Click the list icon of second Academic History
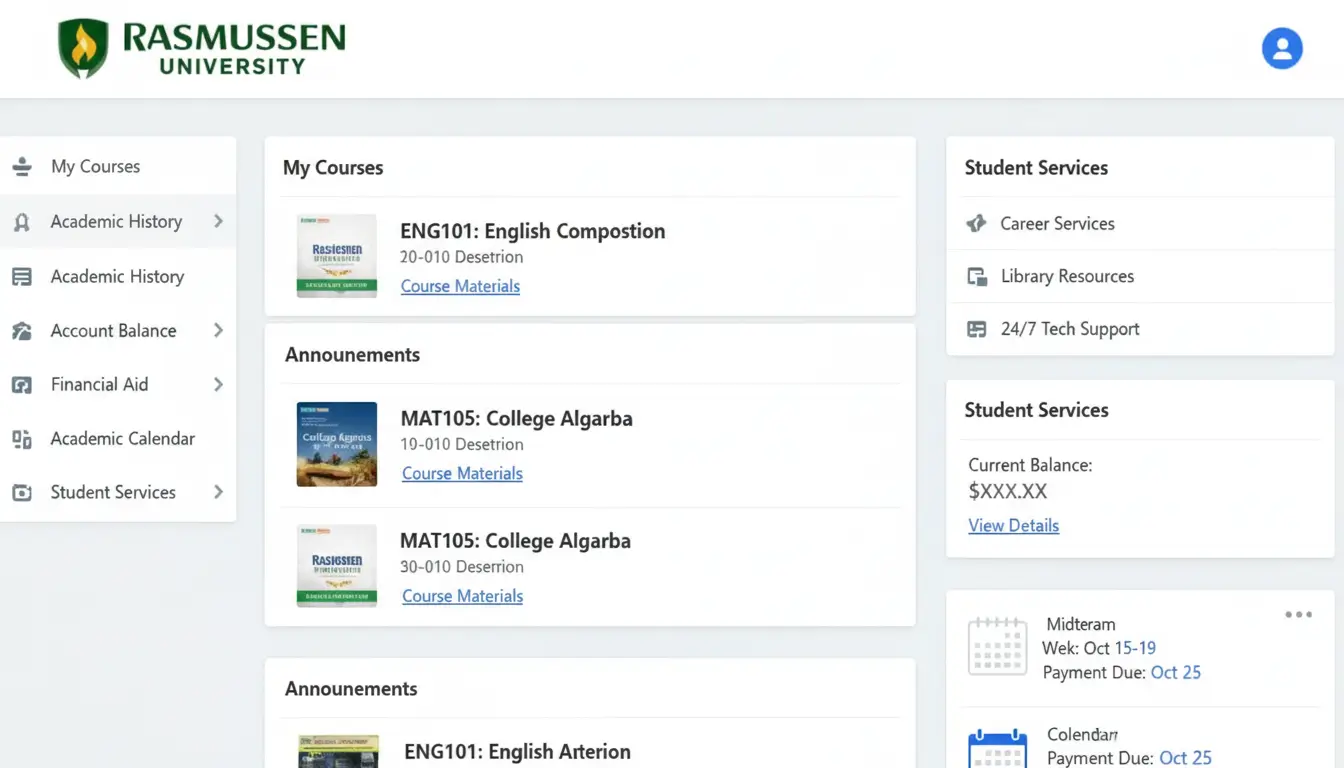The height and width of the screenshot is (768, 1344). coord(22,277)
